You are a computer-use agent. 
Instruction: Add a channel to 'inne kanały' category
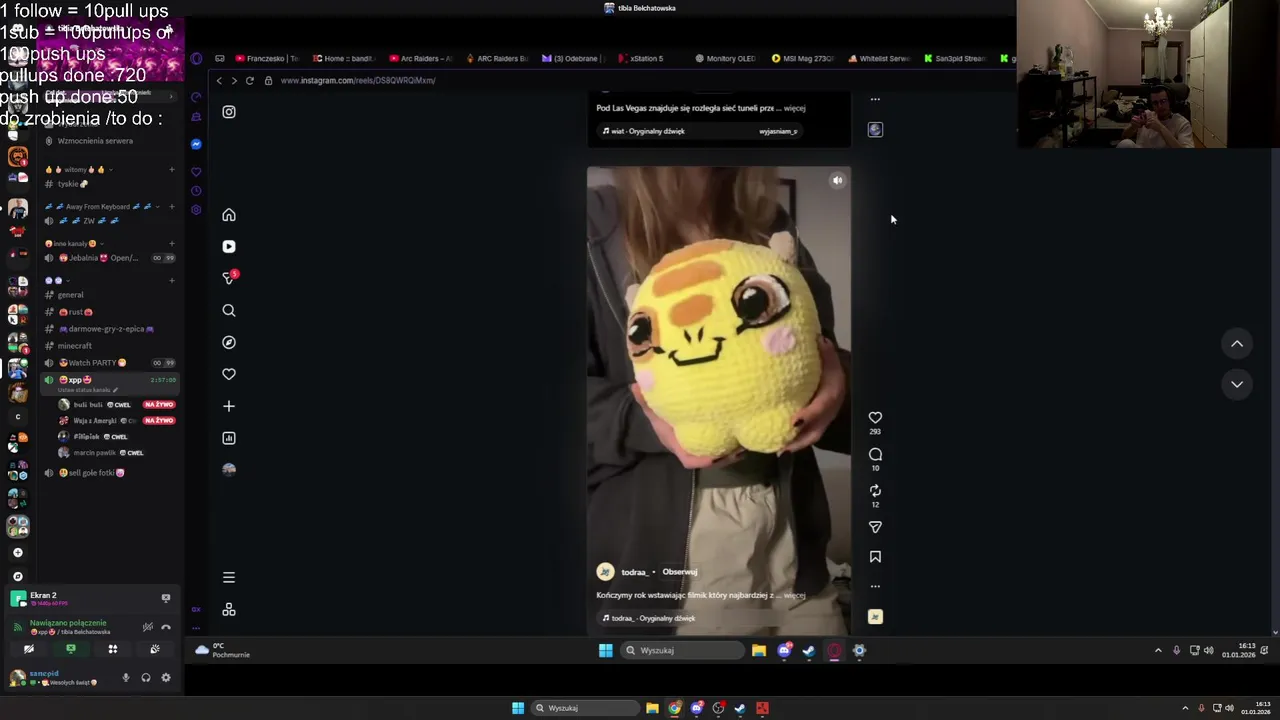click(x=172, y=244)
